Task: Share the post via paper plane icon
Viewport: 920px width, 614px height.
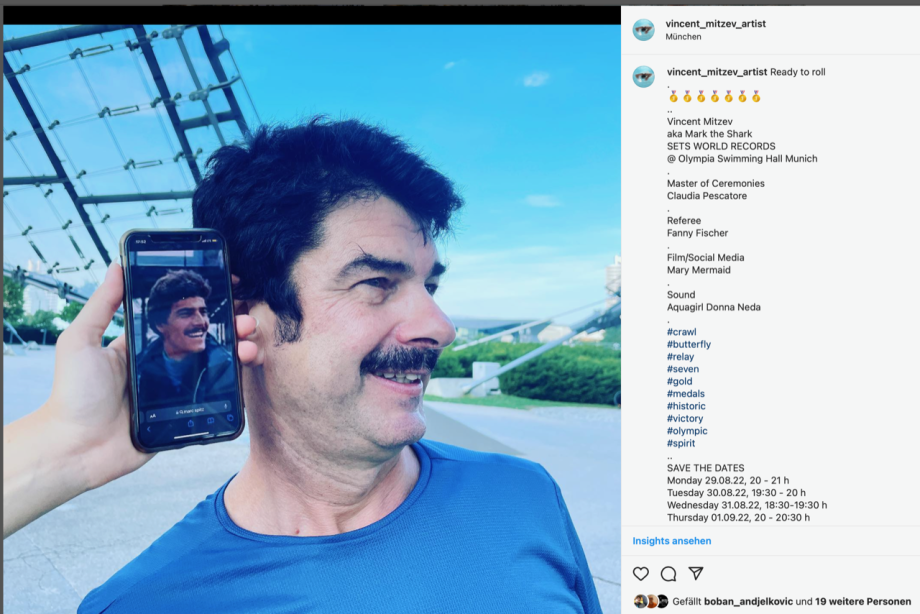Action: [x=696, y=573]
